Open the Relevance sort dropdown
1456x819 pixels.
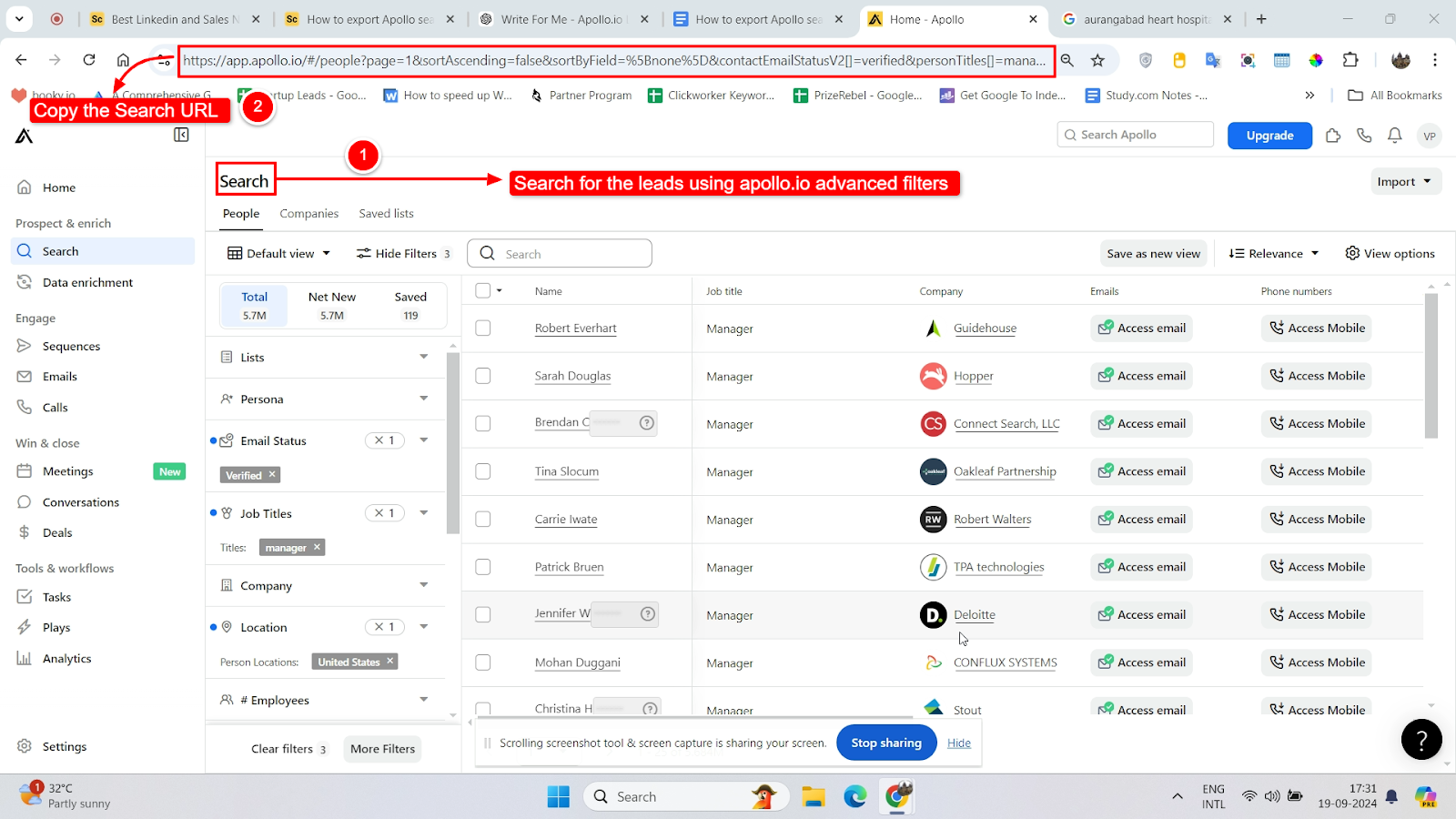point(1274,253)
